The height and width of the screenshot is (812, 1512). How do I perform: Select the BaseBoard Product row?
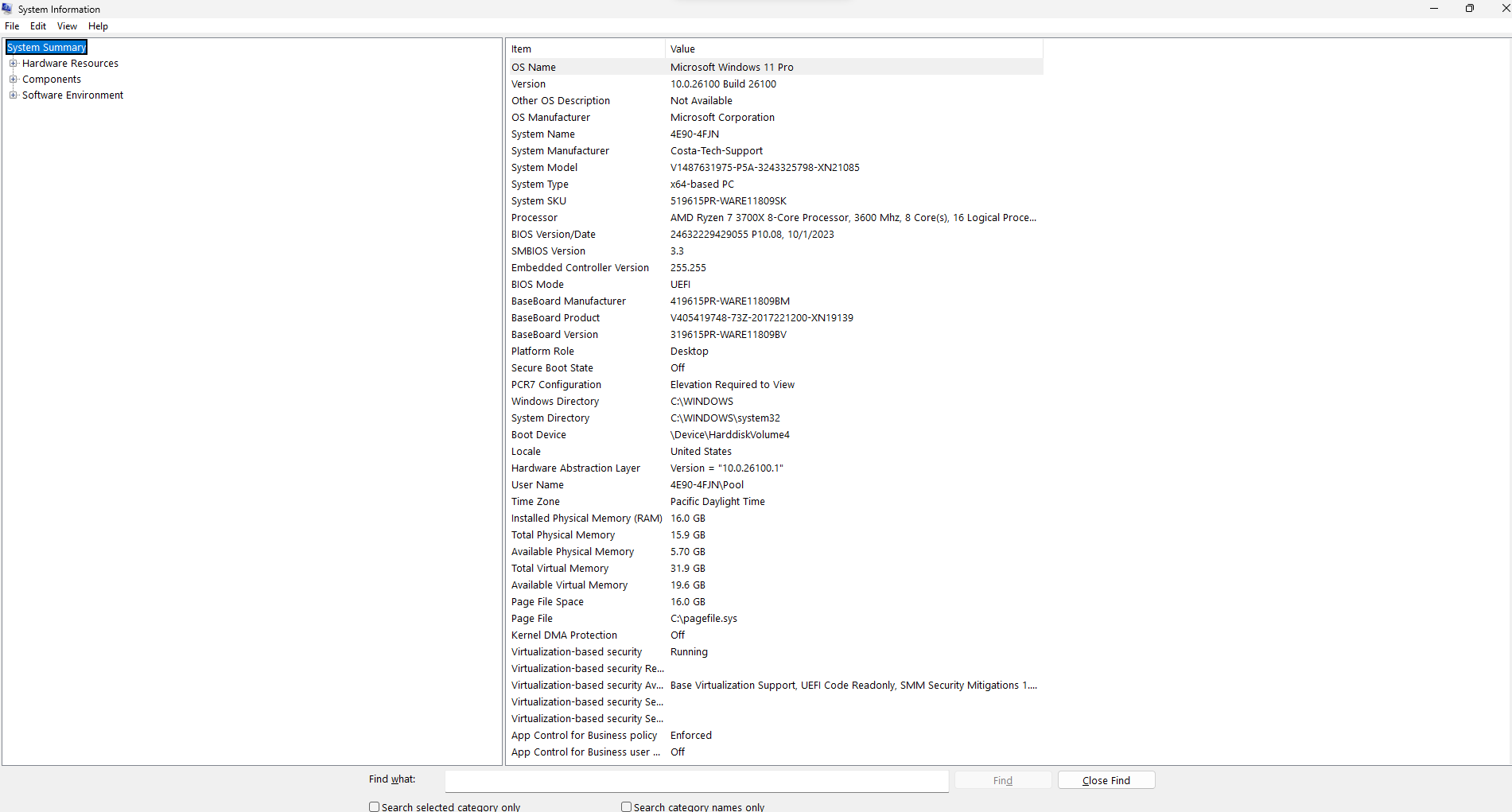775,318
